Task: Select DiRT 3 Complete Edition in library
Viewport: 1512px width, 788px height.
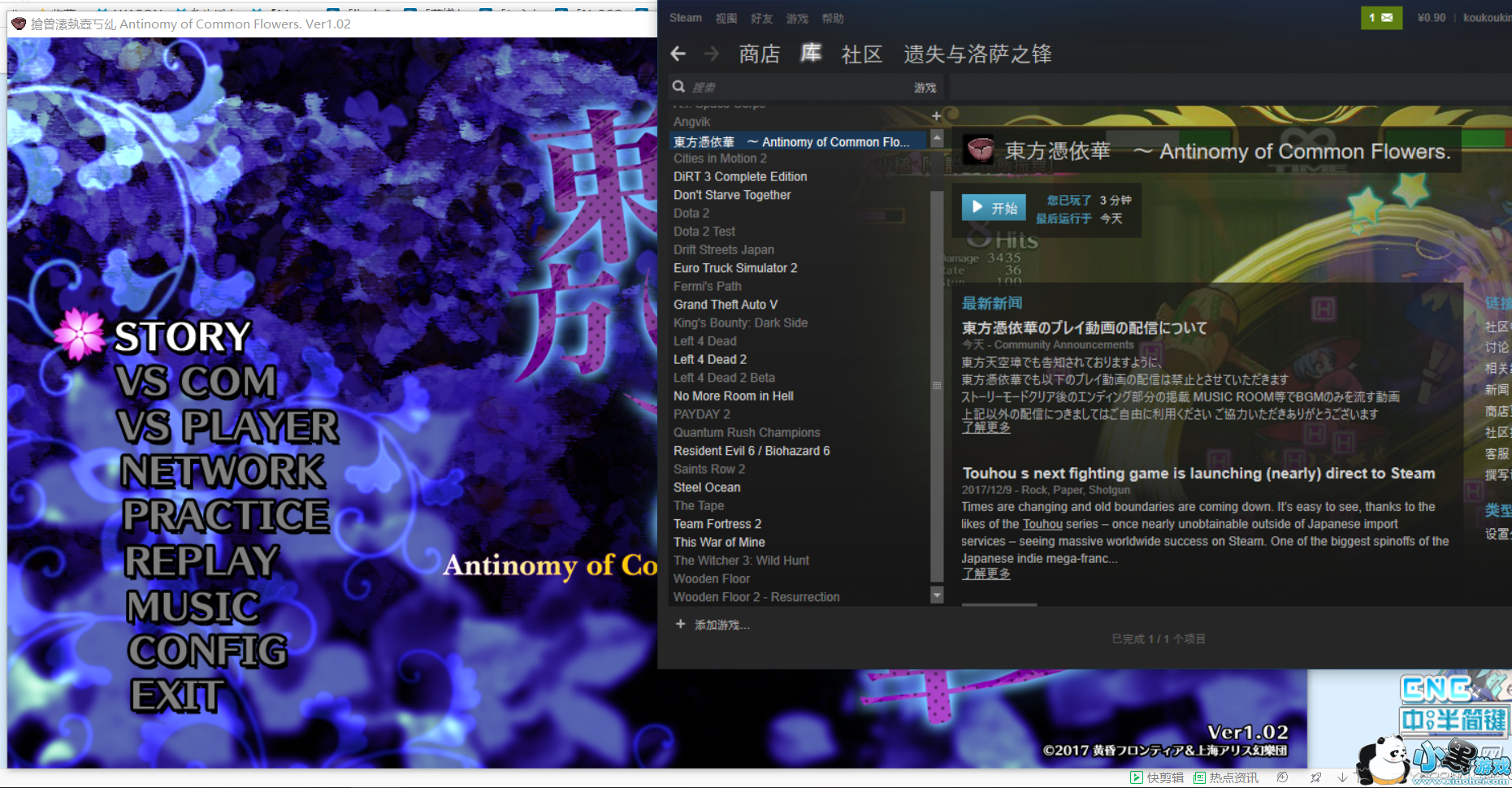Action: click(740, 176)
